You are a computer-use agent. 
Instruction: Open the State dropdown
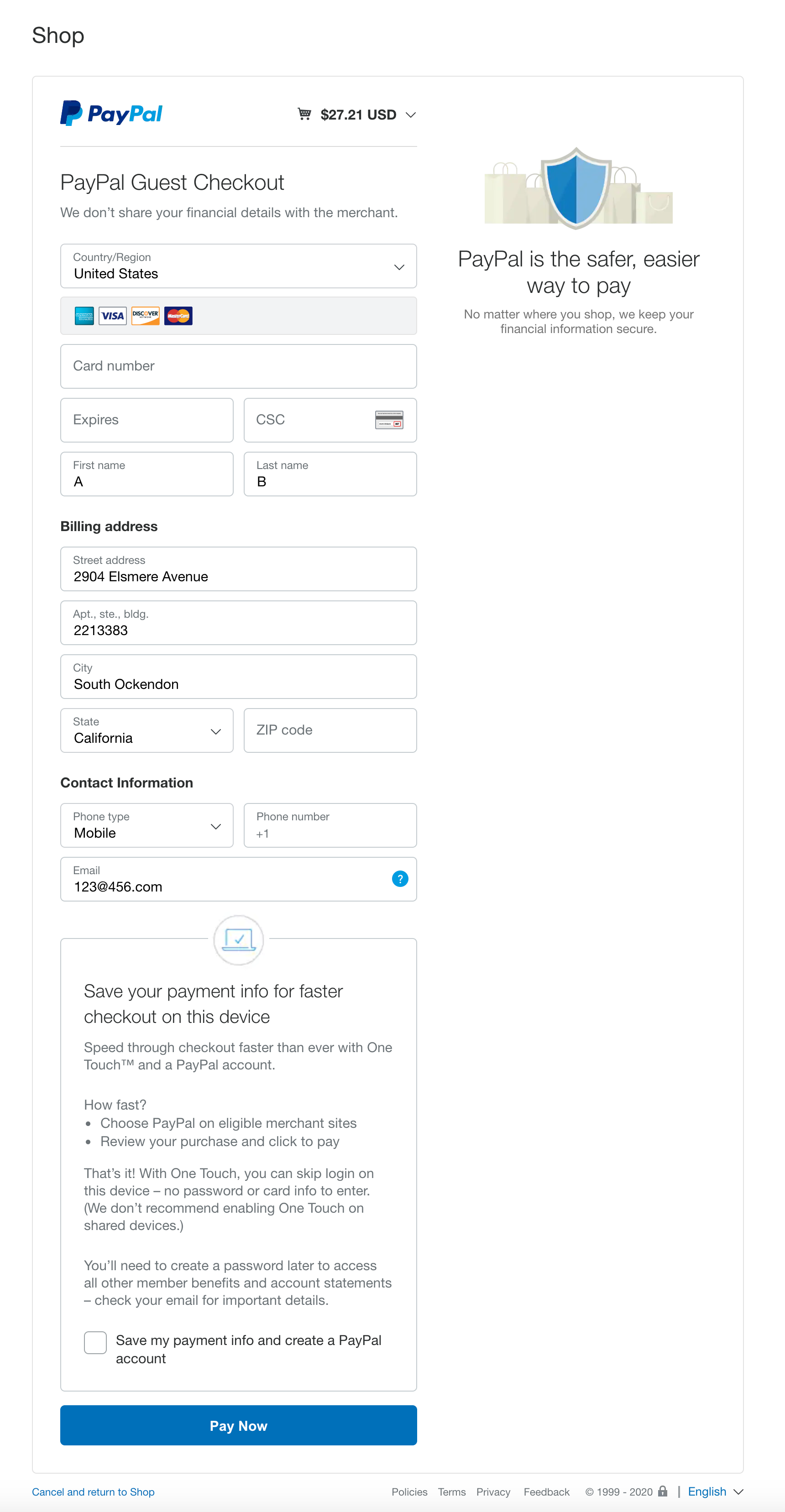pyautogui.click(x=147, y=731)
